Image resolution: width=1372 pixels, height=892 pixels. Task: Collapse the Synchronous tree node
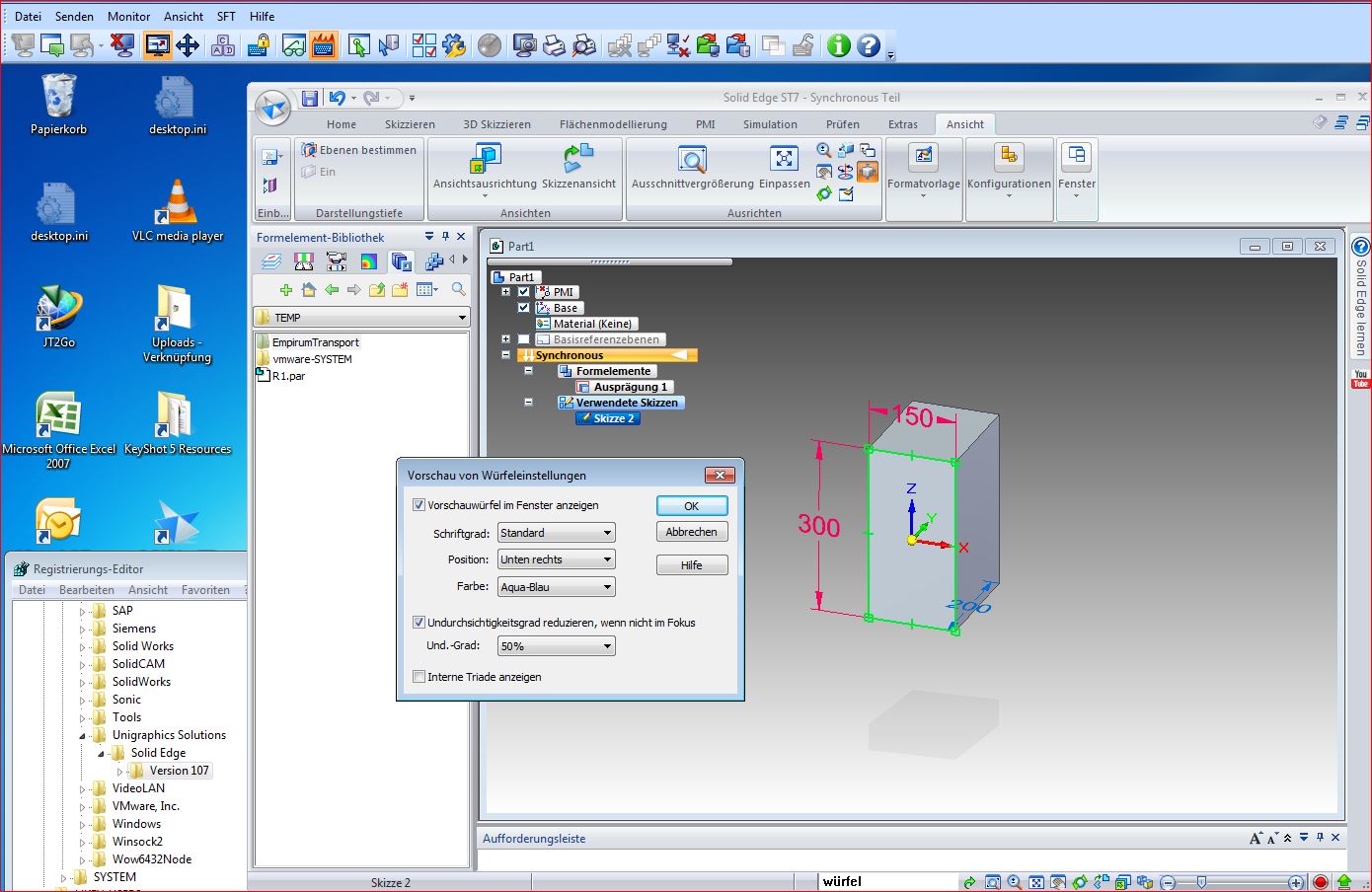[506, 355]
